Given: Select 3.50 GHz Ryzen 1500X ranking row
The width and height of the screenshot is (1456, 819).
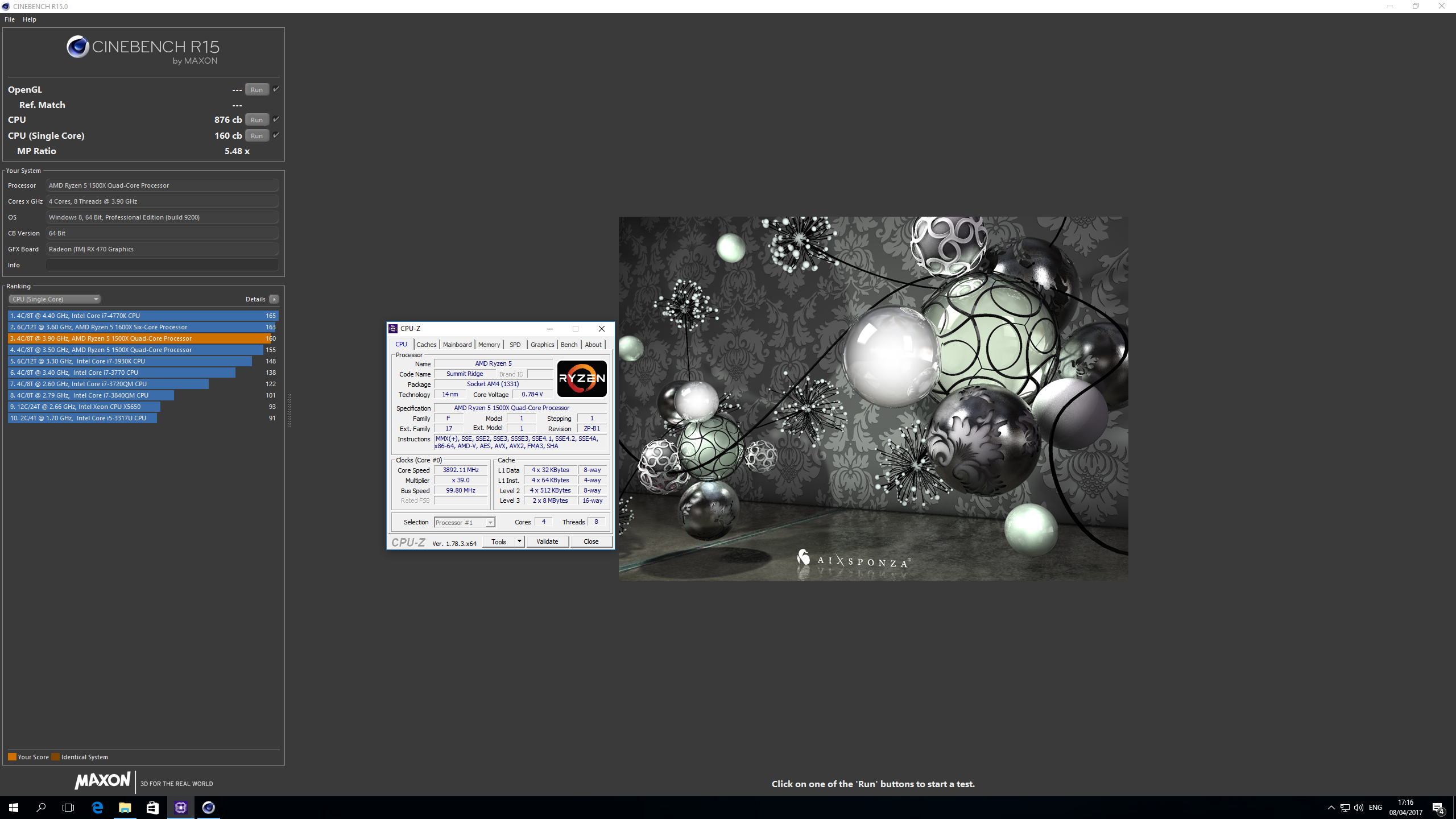Looking at the screenshot, I should pos(143,350).
